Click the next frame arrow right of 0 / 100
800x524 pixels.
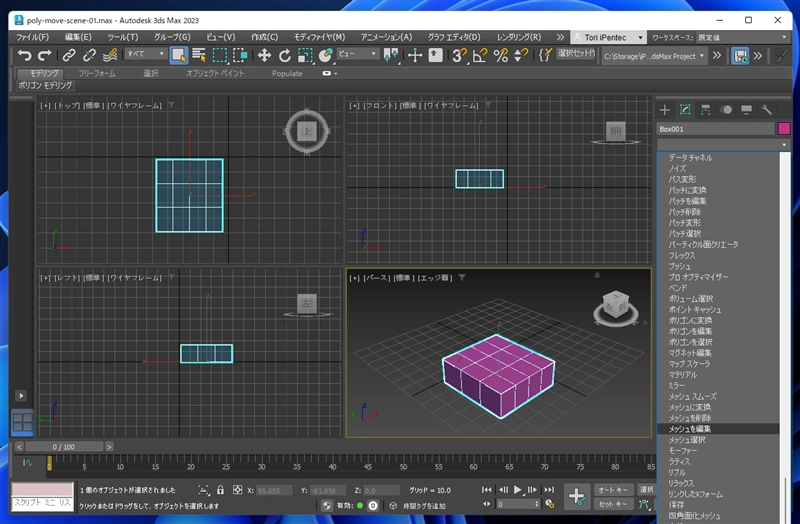[109, 447]
